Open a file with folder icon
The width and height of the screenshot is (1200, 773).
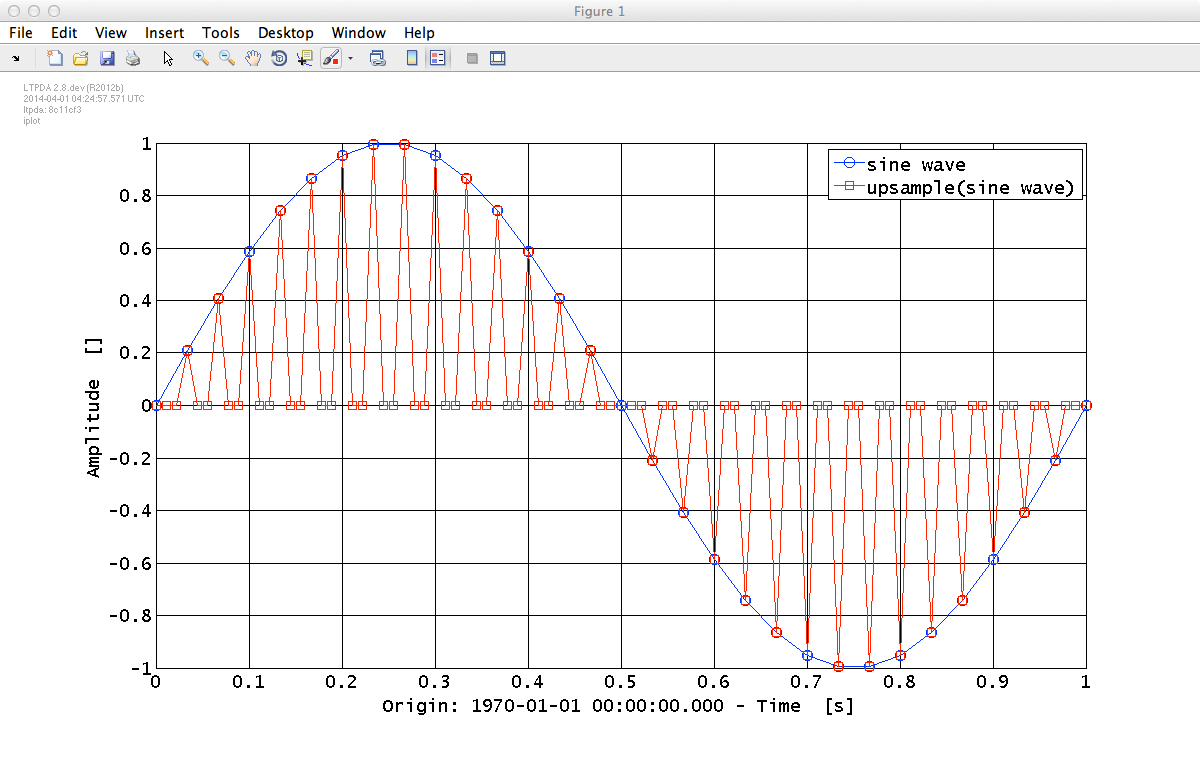81,58
